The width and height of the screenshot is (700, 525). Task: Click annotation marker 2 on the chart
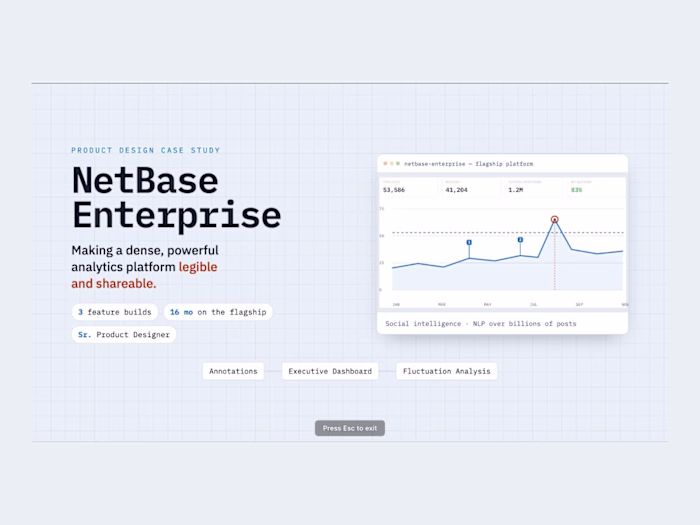[x=520, y=240]
